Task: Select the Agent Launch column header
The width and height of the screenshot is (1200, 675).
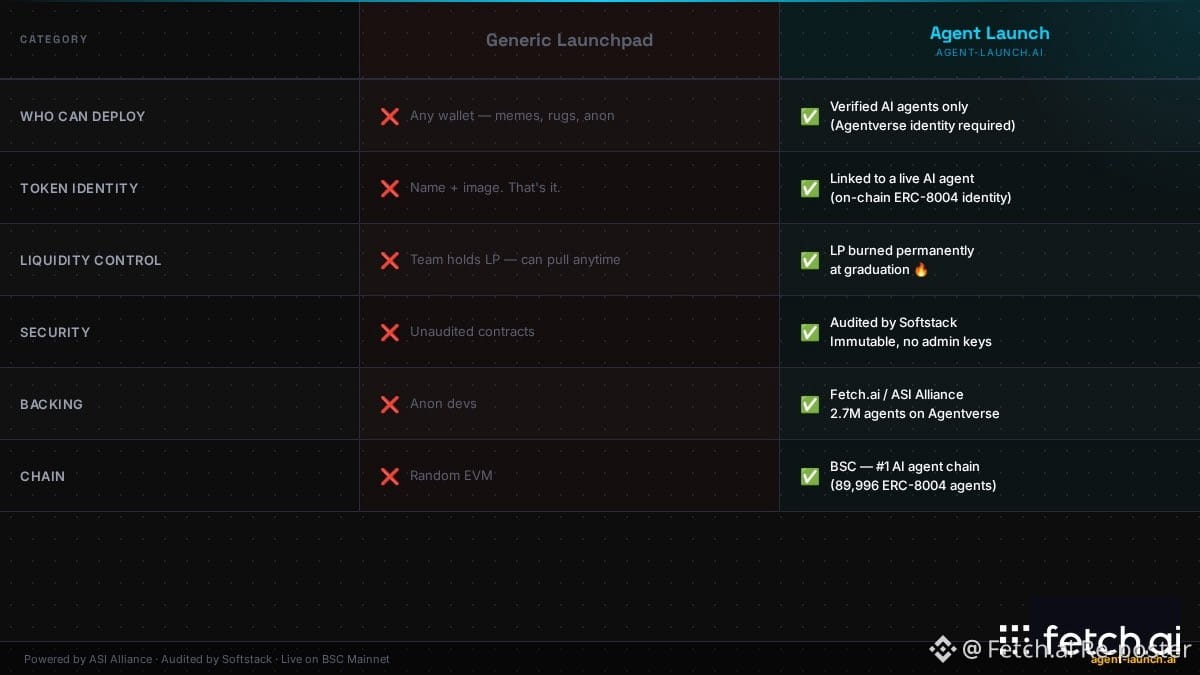Action: 989,33
